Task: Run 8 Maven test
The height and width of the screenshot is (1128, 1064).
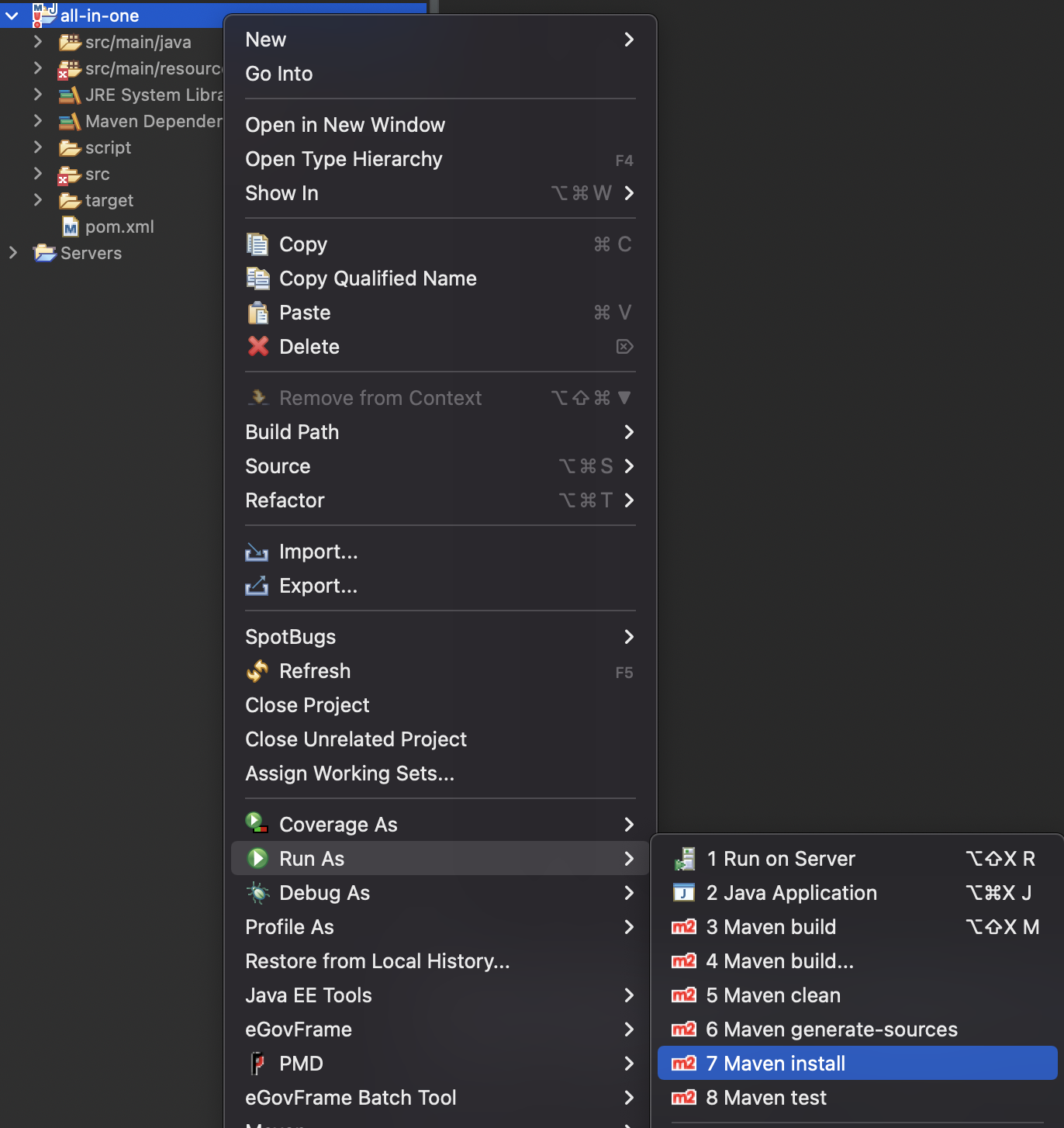Action: (858, 1098)
